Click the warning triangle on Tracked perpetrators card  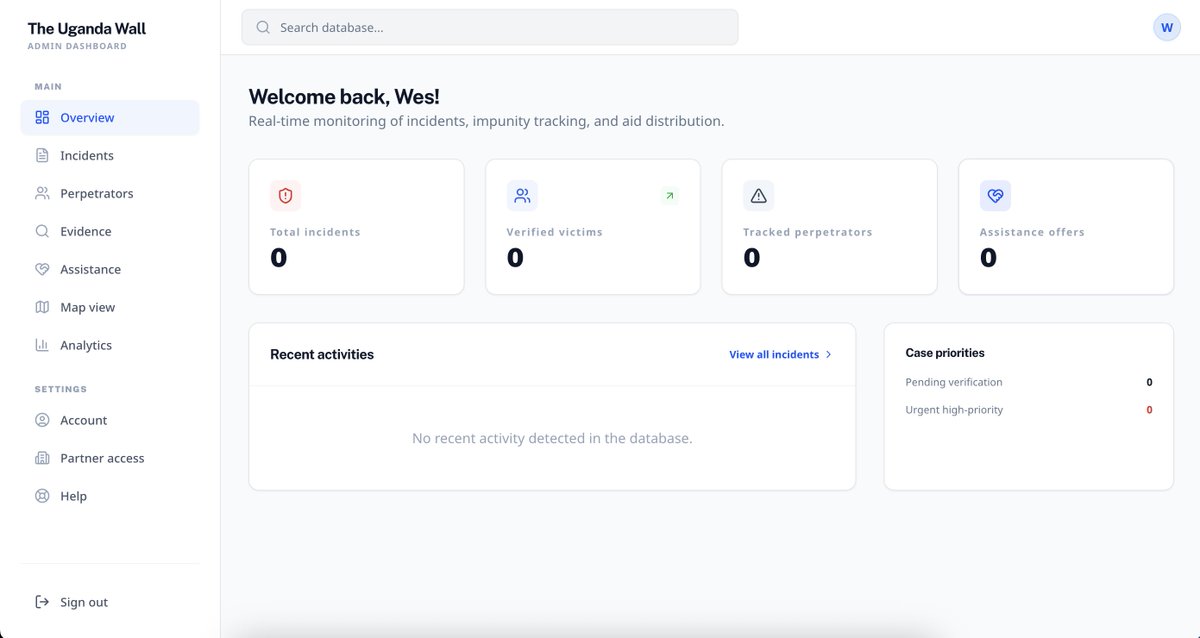click(x=758, y=195)
